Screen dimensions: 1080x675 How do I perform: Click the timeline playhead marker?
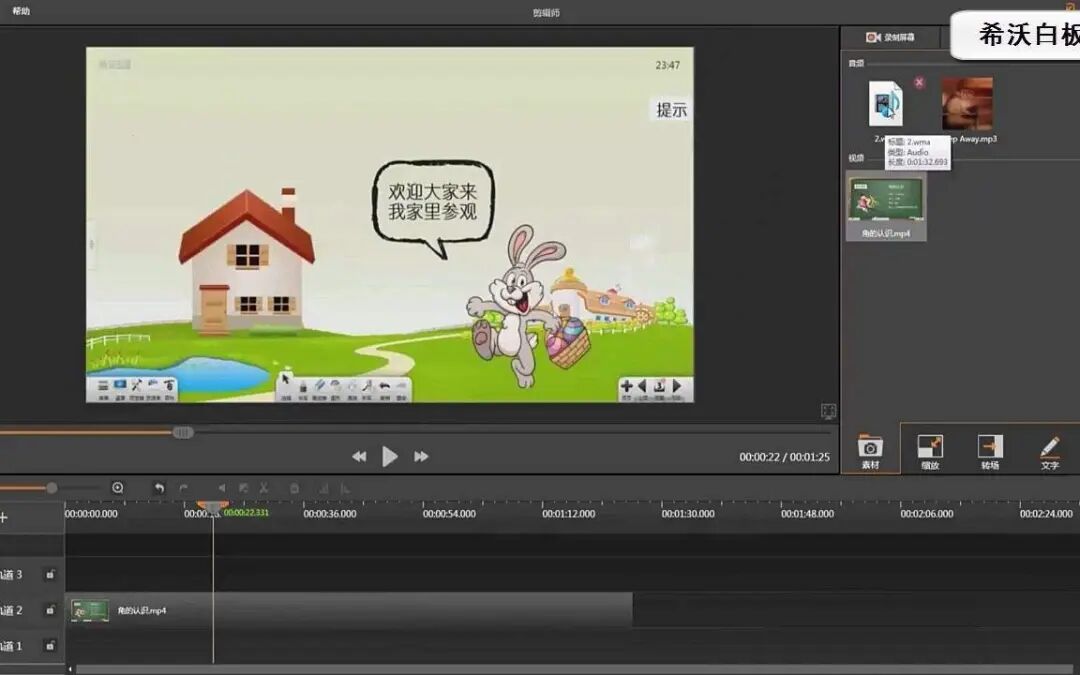tap(213, 508)
